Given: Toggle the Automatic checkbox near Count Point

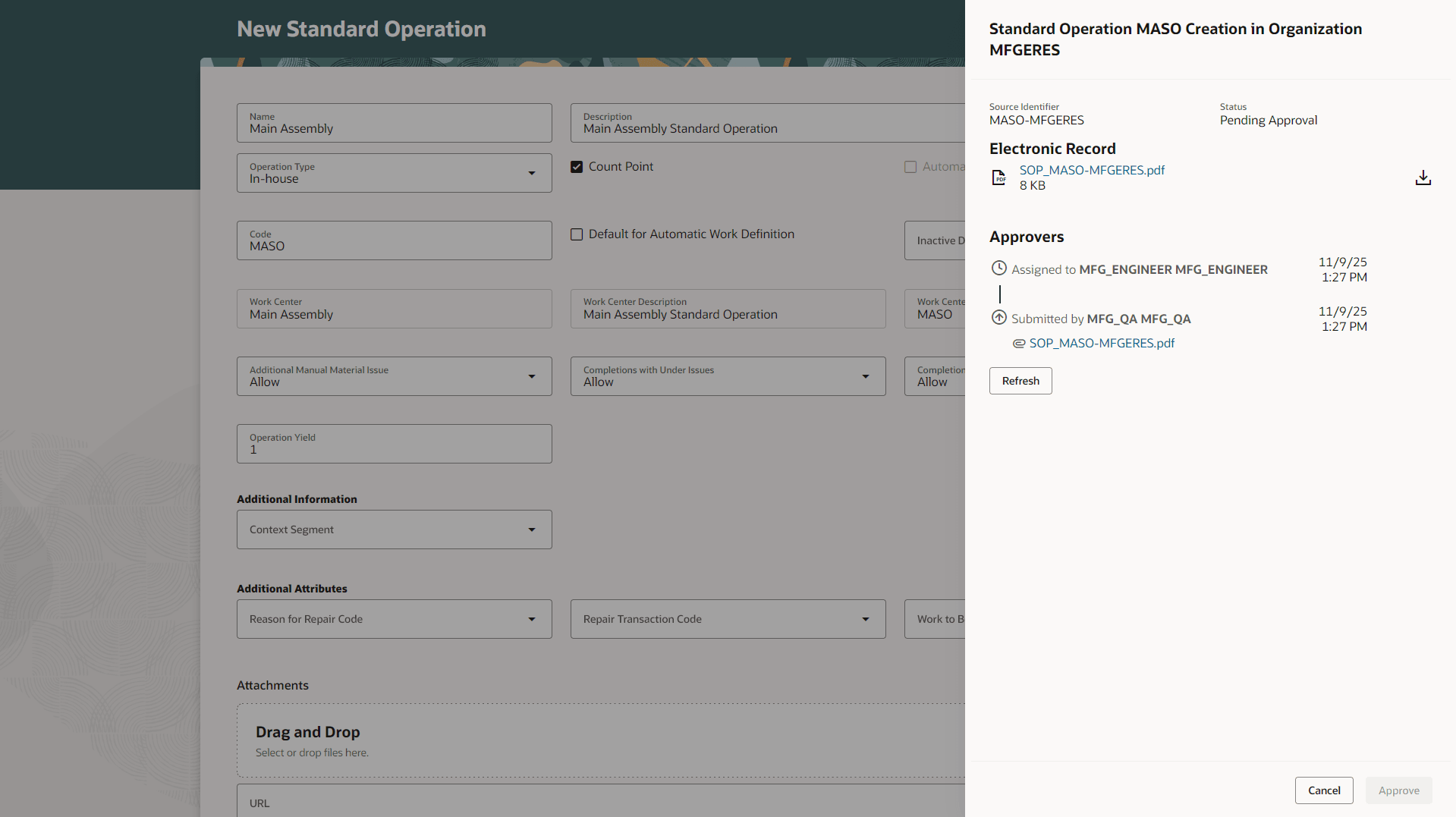Looking at the screenshot, I should [910, 166].
